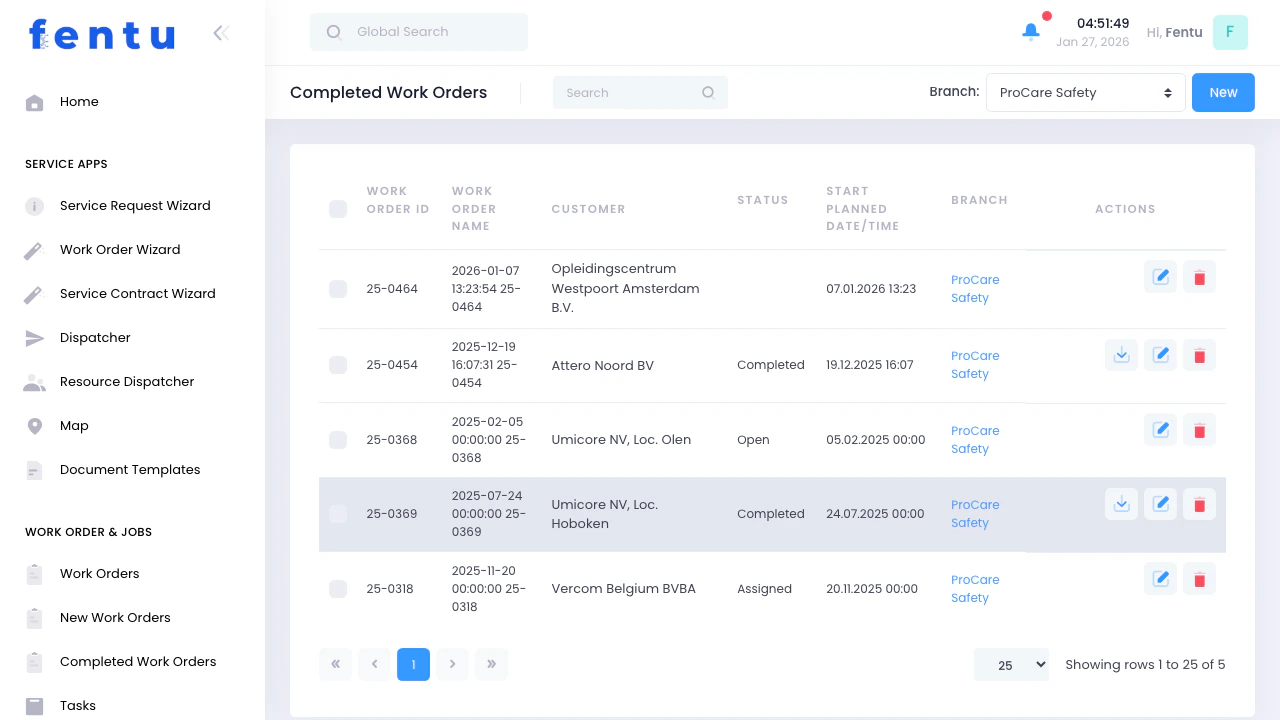
Task: Open Document Templates
Action: 129,469
